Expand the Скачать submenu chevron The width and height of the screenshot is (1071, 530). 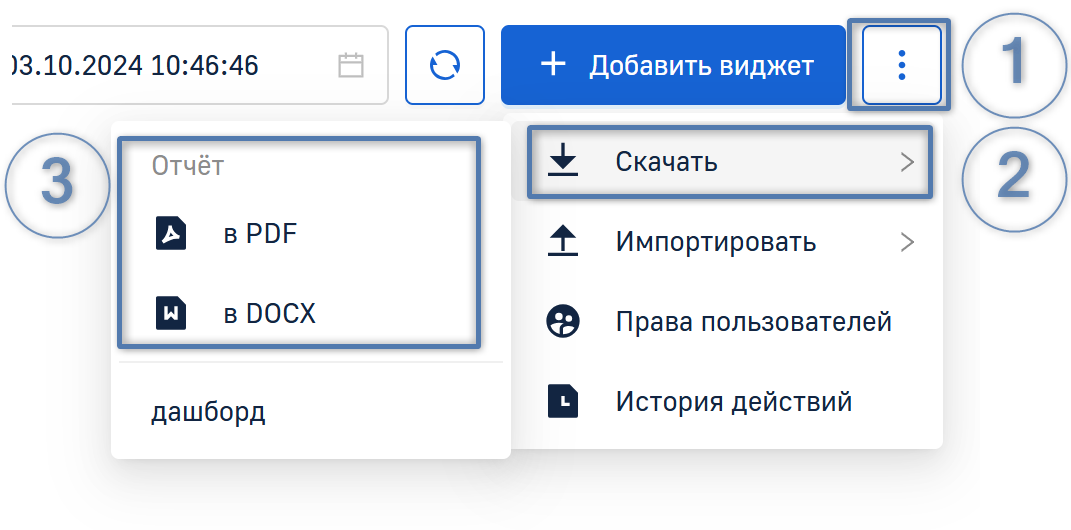pos(907,161)
